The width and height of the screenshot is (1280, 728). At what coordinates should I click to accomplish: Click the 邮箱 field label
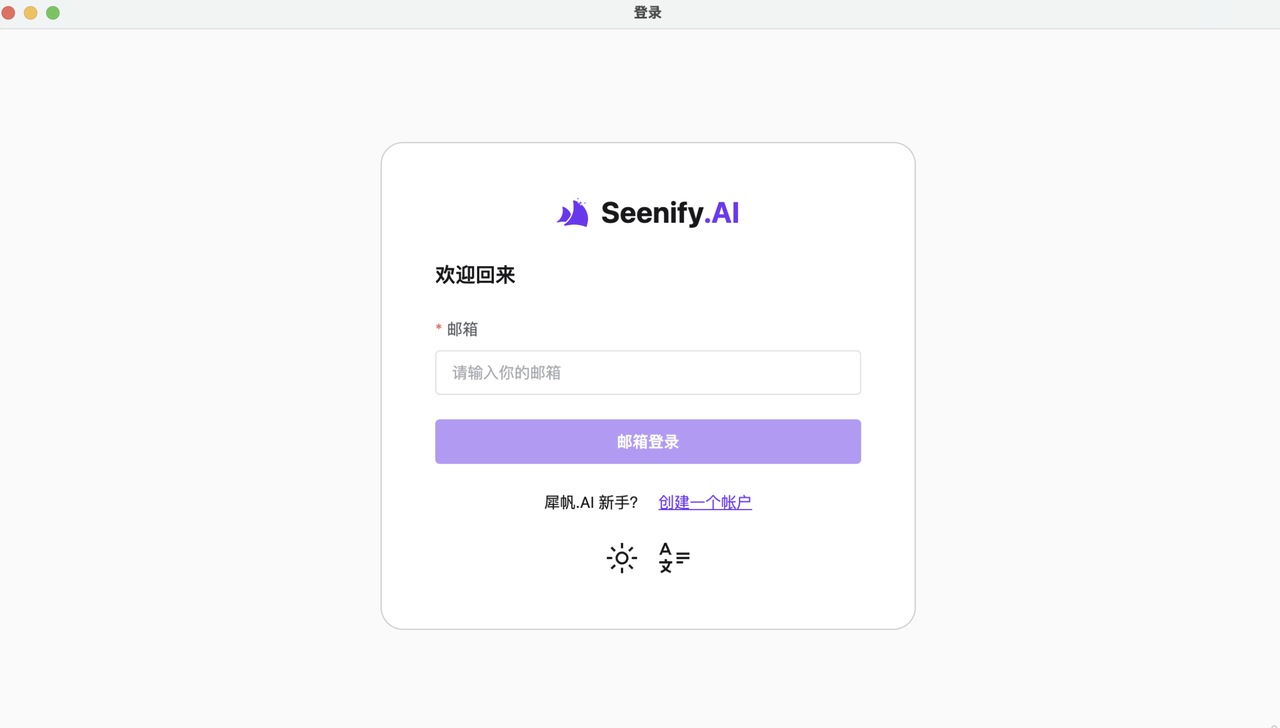pos(460,328)
